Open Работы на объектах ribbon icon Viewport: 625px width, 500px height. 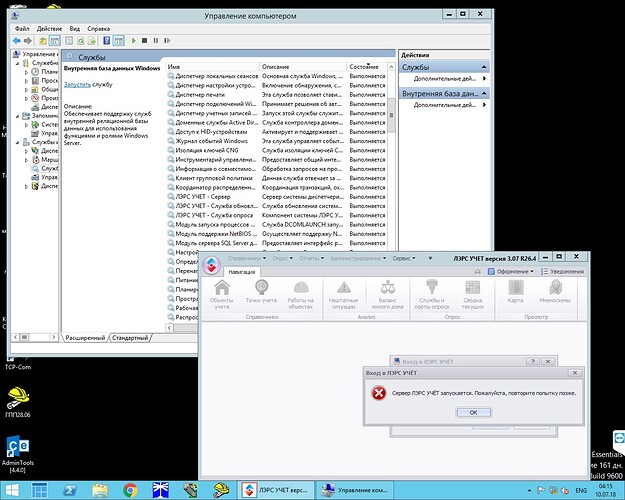[x=301, y=295]
